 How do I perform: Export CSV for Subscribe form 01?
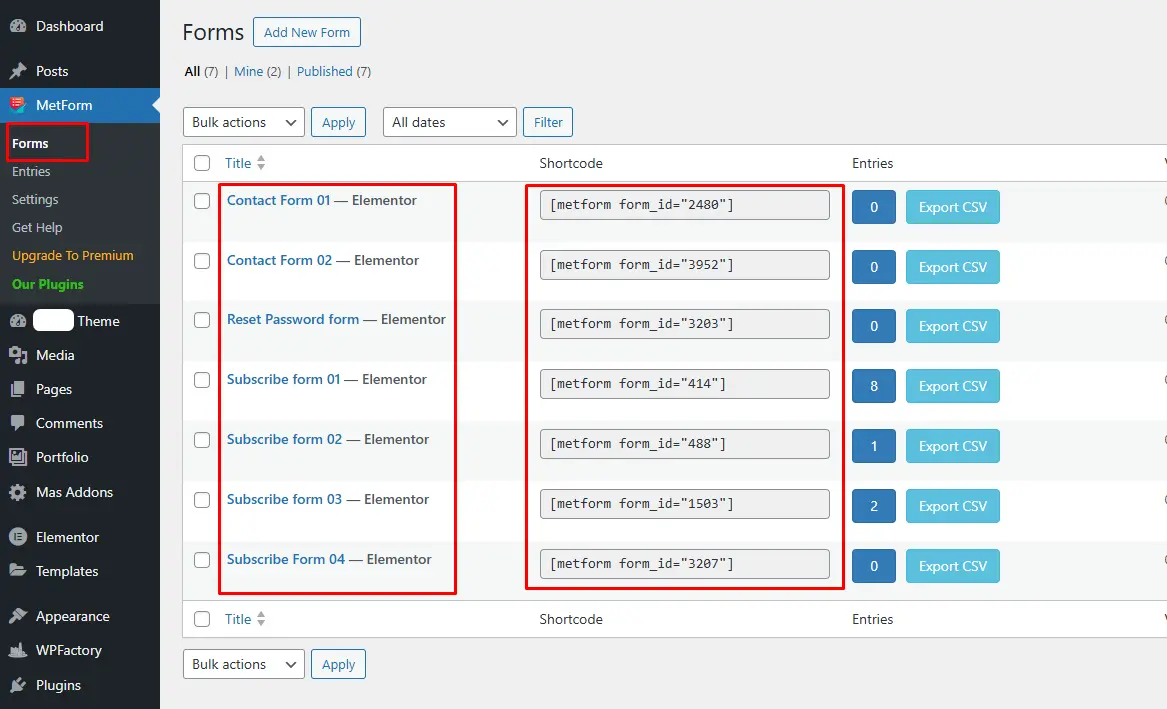pyautogui.click(x=953, y=386)
